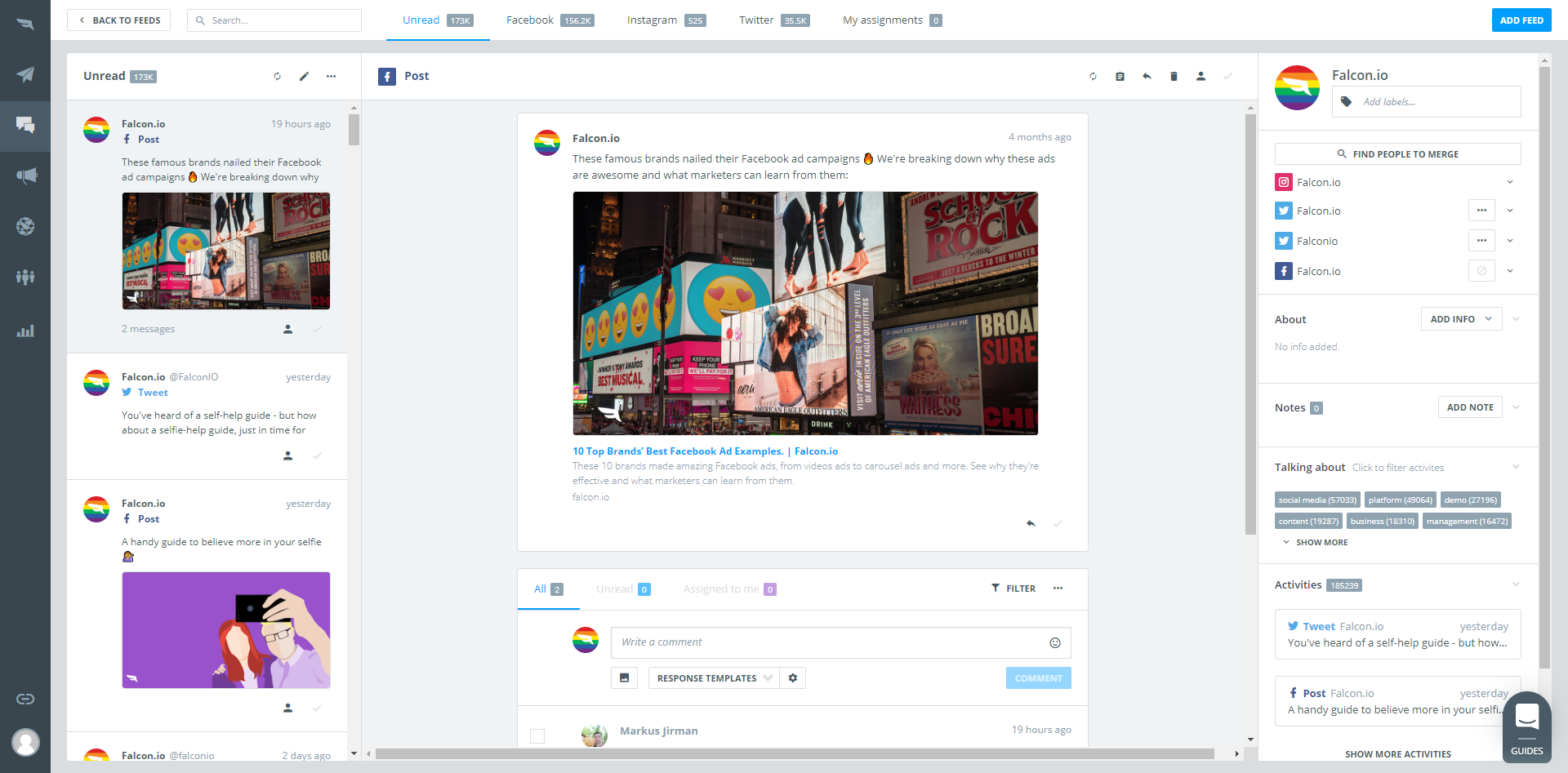The height and width of the screenshot is (773, 1568).
Task: Expand Facebook Falcon.io profile chevron
Action: (1510, 271)
